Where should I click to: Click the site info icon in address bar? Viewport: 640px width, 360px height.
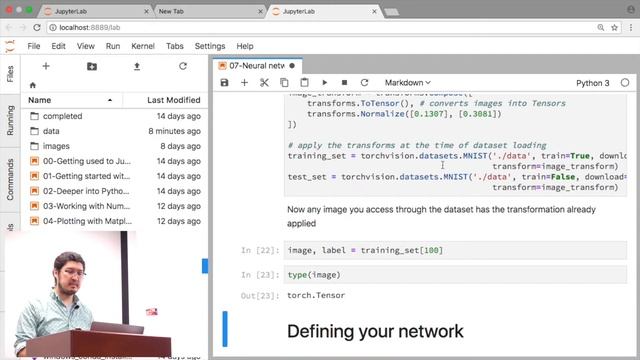coord(53,27)
